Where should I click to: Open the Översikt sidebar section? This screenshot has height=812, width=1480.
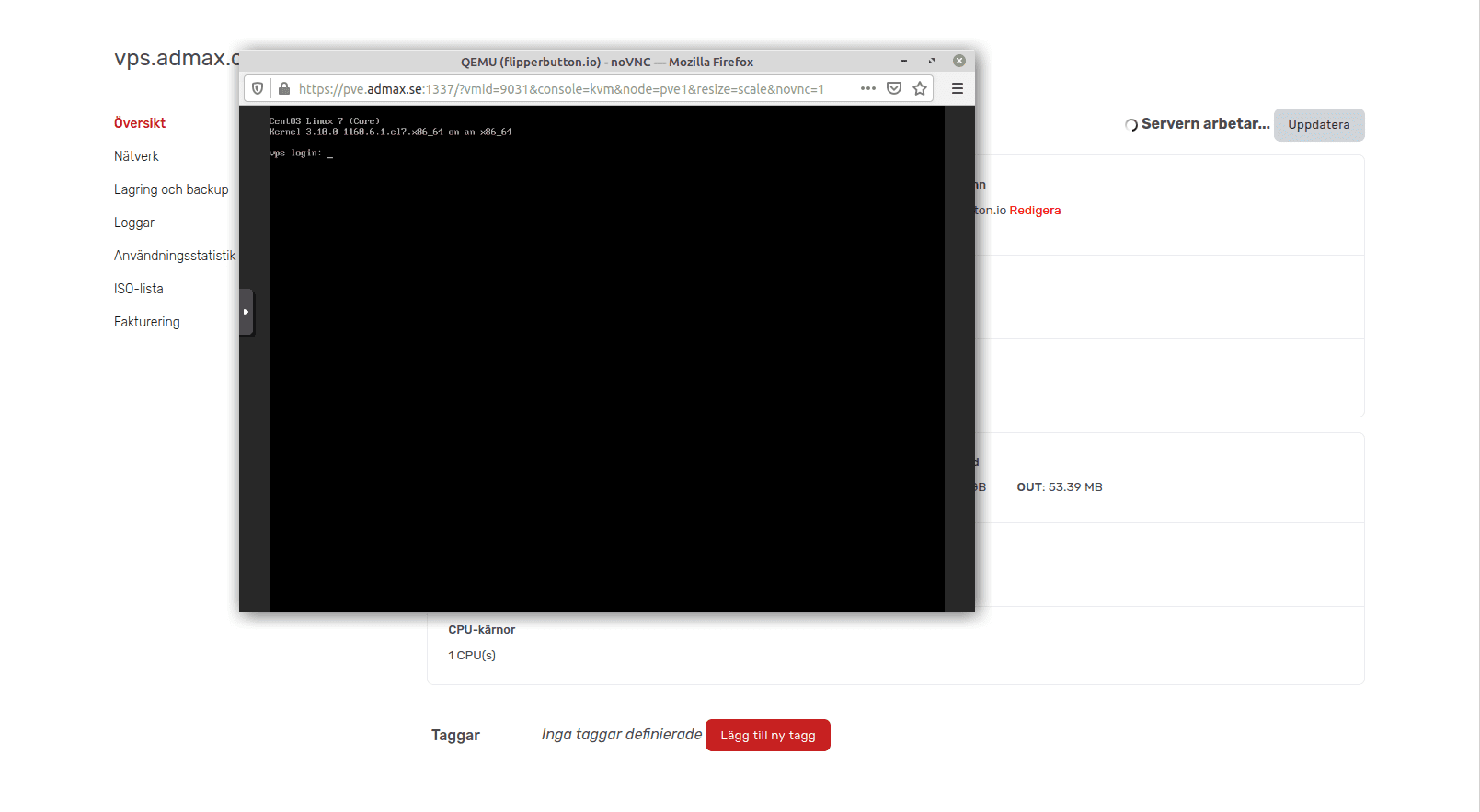[140, 123]
